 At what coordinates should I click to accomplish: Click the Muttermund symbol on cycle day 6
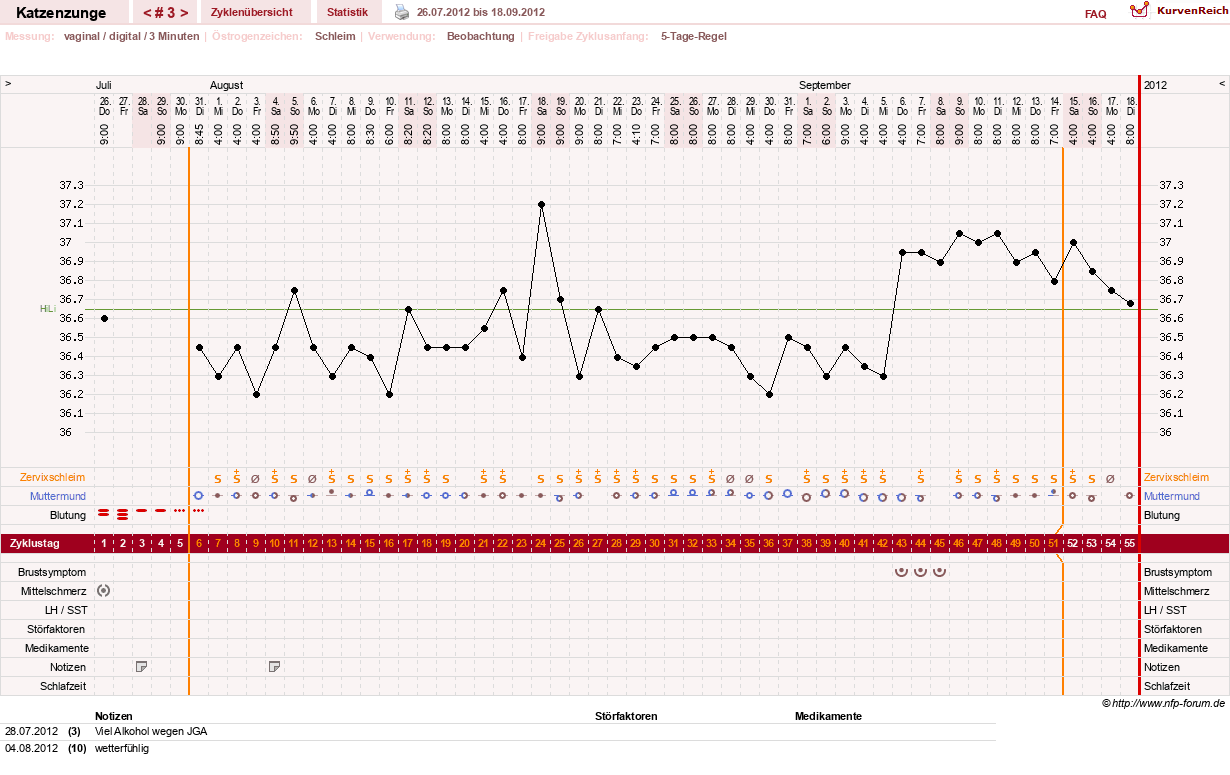[199, 495]
